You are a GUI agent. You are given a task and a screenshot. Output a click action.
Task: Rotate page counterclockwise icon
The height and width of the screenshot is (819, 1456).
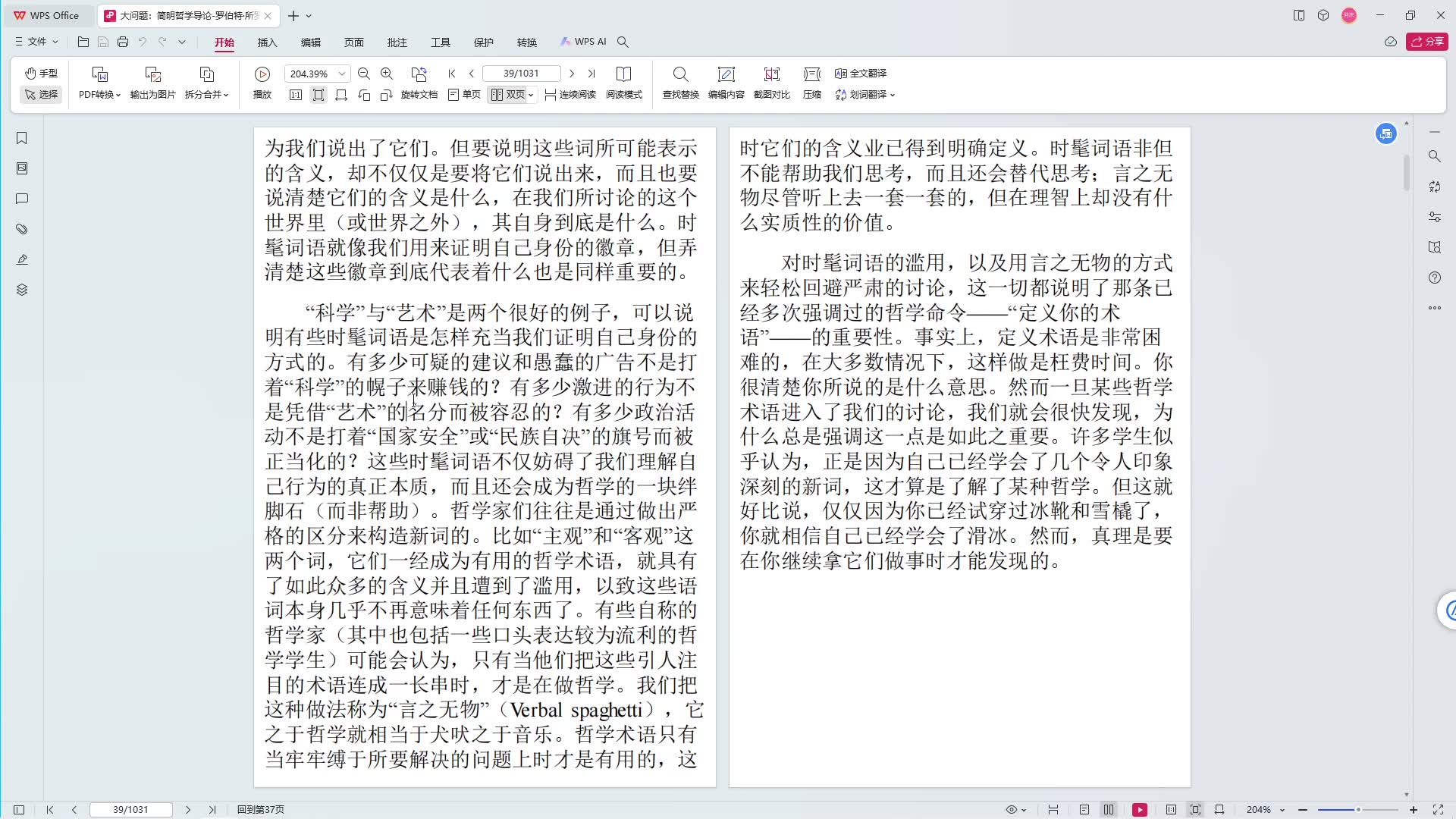pyautogui.click(x=364, y=95)
